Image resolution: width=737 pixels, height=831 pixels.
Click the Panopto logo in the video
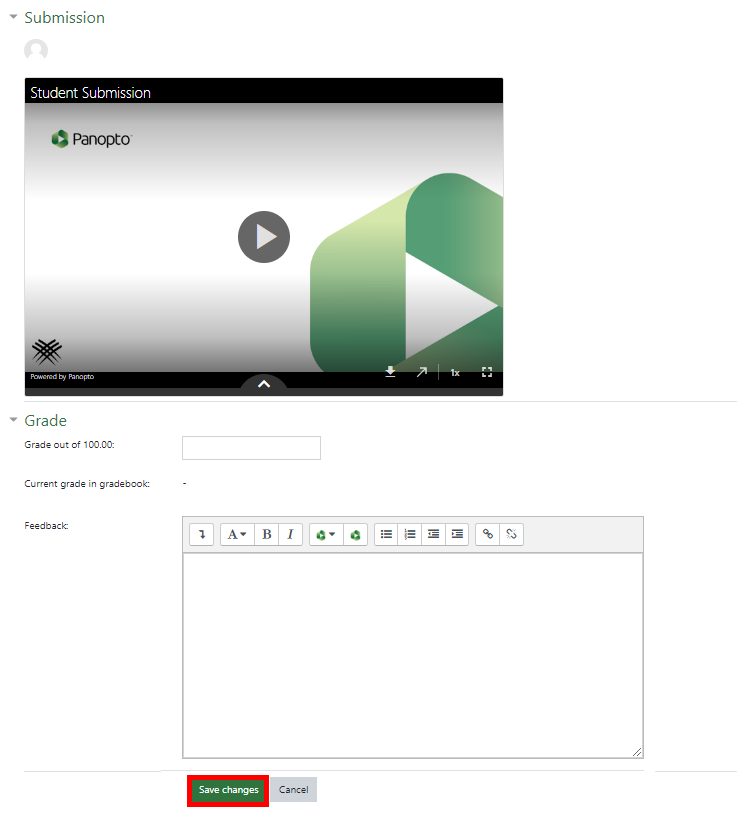[x=91, y=139]
